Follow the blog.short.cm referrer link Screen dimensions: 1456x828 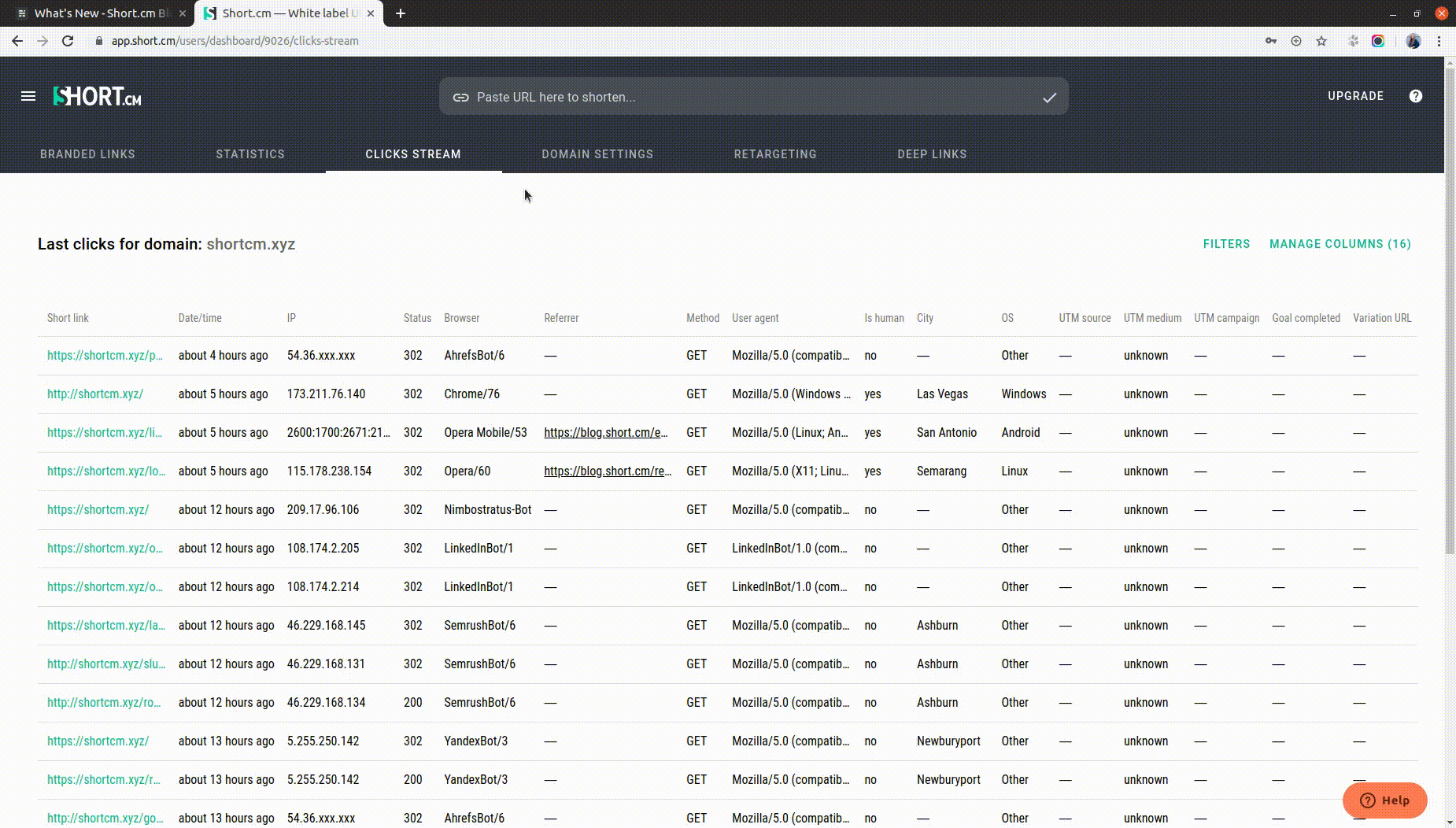pyautogui.click(x=605, y=432)
